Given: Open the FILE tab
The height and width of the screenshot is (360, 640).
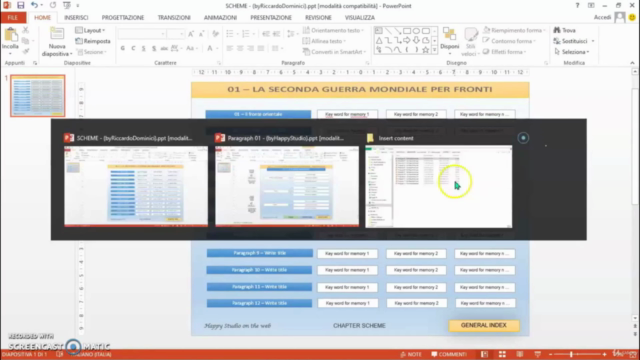Looking at the screenshot, I should coord(13,18).
